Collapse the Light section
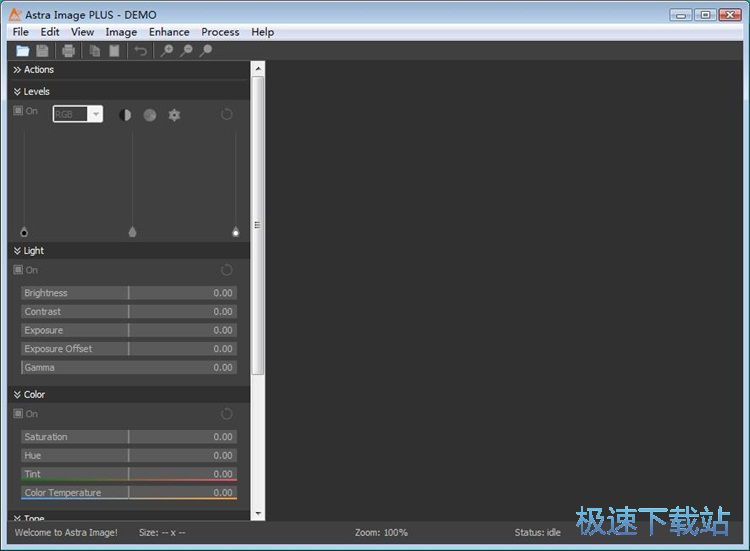This screenshot has height=551, width=750. [17, 251]
